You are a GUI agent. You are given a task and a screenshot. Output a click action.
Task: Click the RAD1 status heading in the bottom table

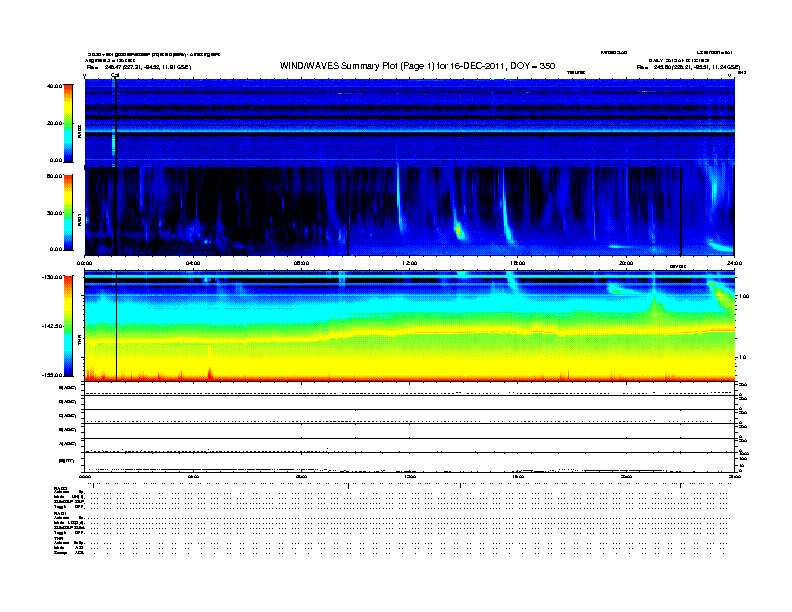[x=60, y=514]
